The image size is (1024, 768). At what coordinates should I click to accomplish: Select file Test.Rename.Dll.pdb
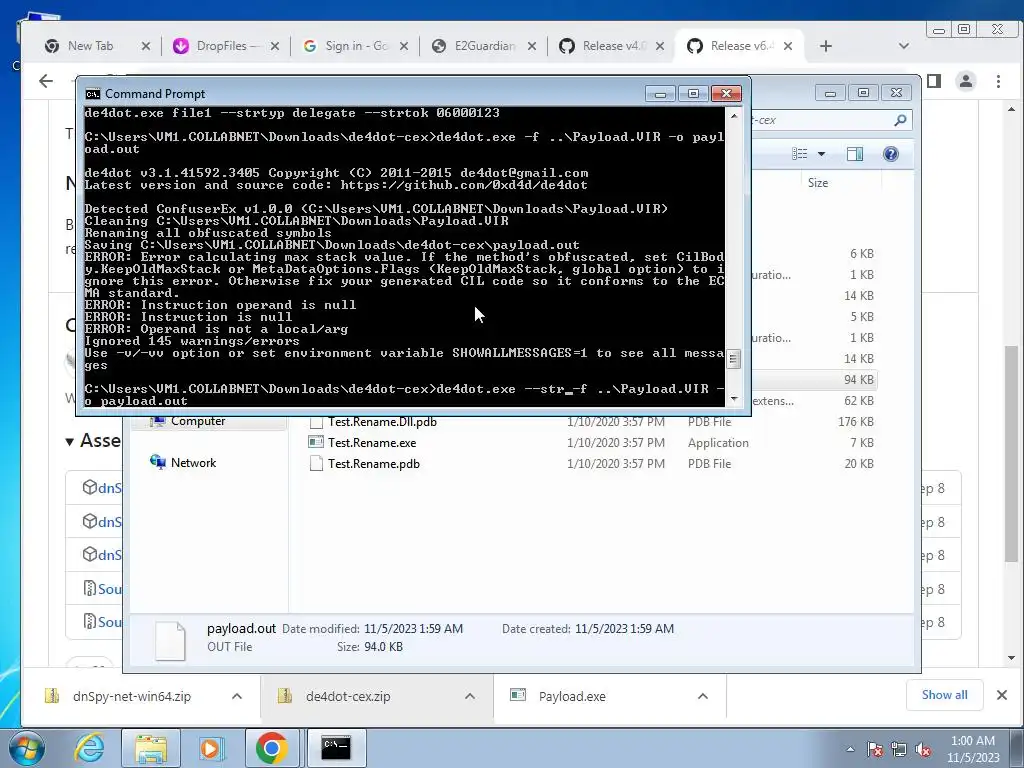click(382, 422)
